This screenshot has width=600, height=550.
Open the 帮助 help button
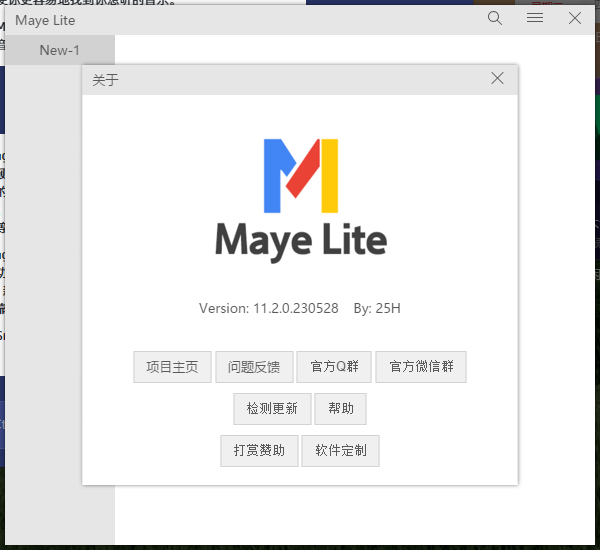pos(341,409)
